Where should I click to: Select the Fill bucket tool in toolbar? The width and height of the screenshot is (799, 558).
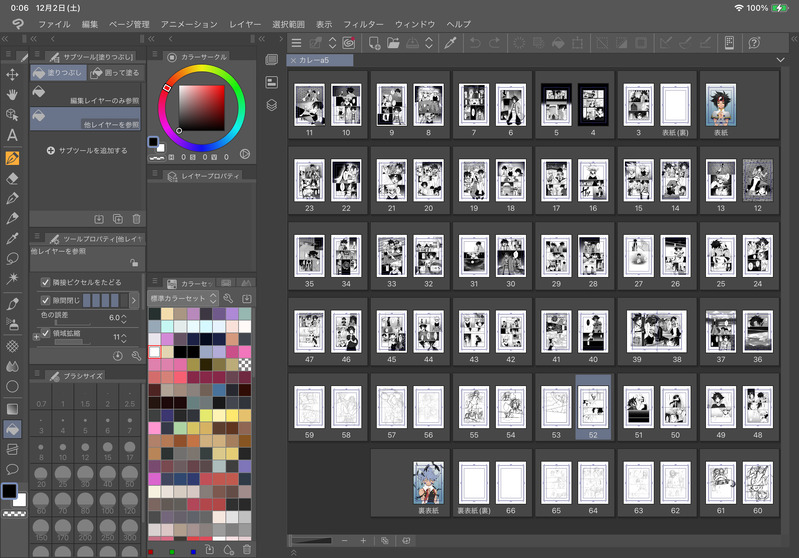tap(12, 429)
